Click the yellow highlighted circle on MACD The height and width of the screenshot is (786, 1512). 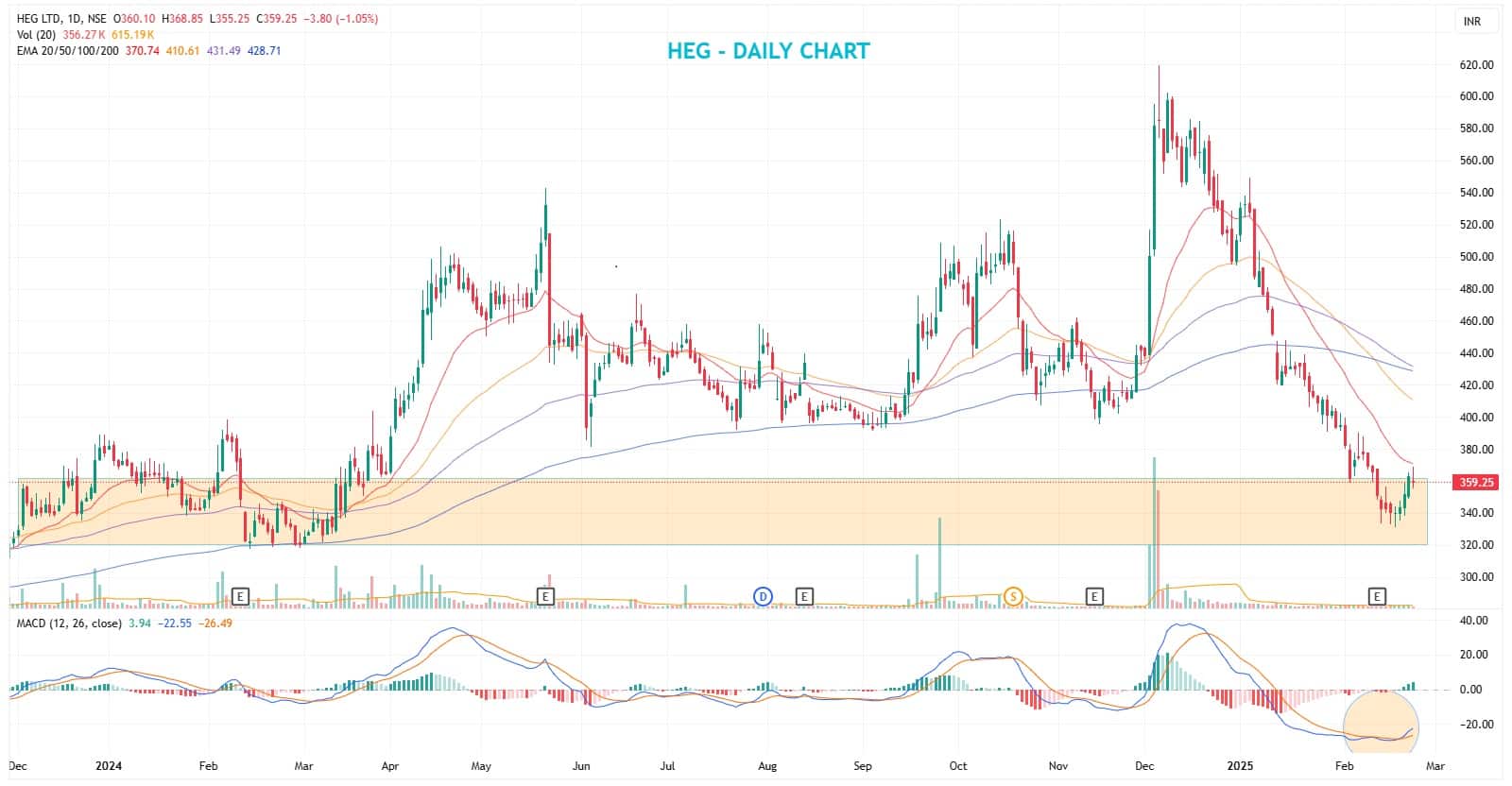tap(1381, 725)
